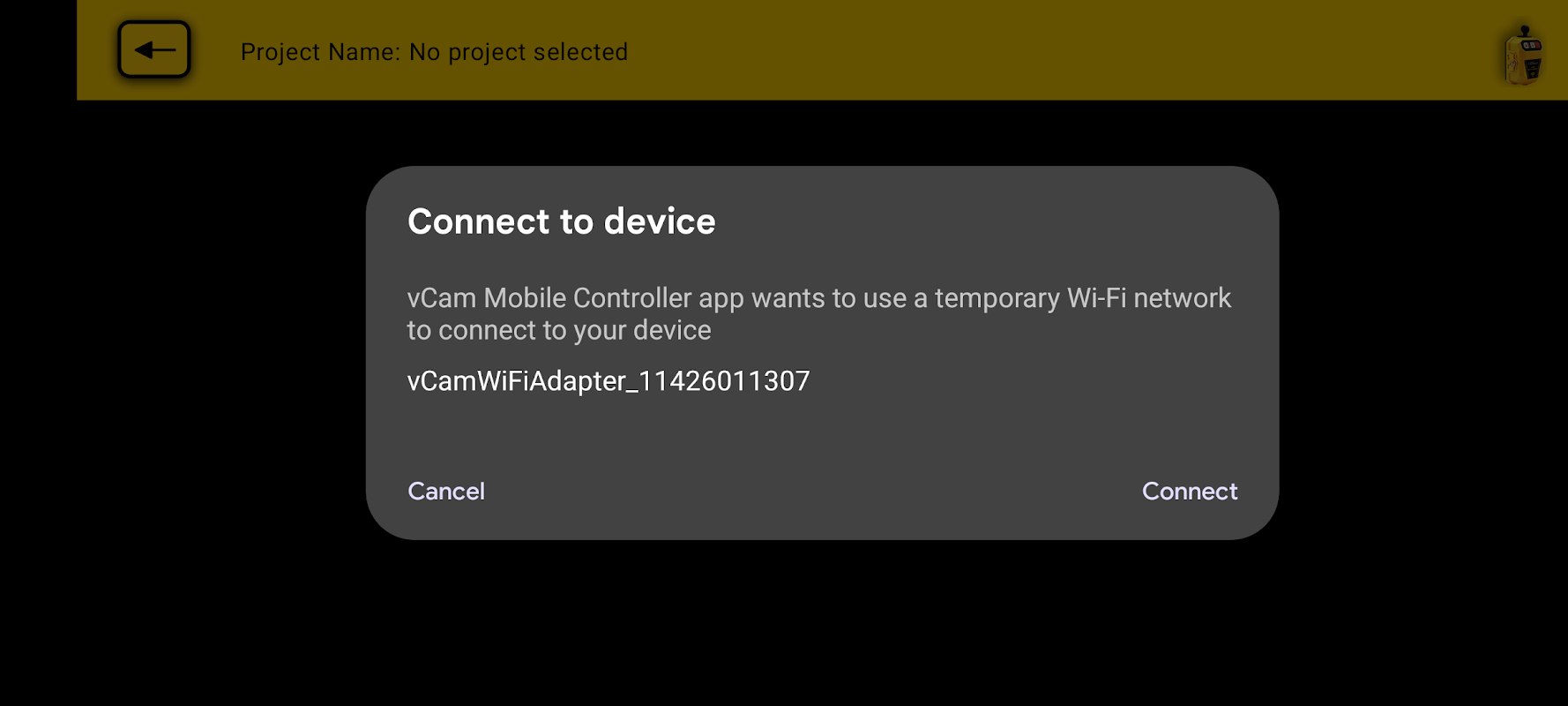Tap the joystick knob on the device icon
The height and width of the screenshot is (706, 1568).
tap(1525, 31)
